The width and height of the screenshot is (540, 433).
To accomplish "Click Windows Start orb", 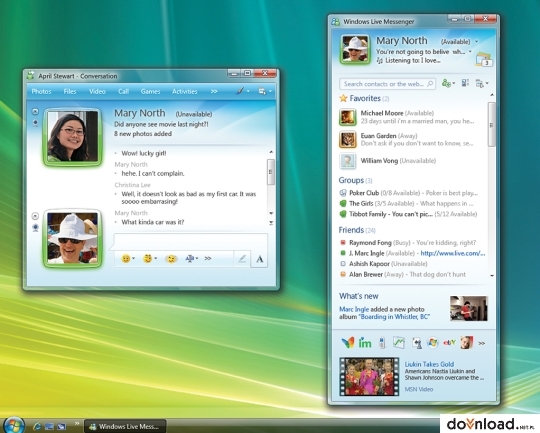I will (13, 425).
